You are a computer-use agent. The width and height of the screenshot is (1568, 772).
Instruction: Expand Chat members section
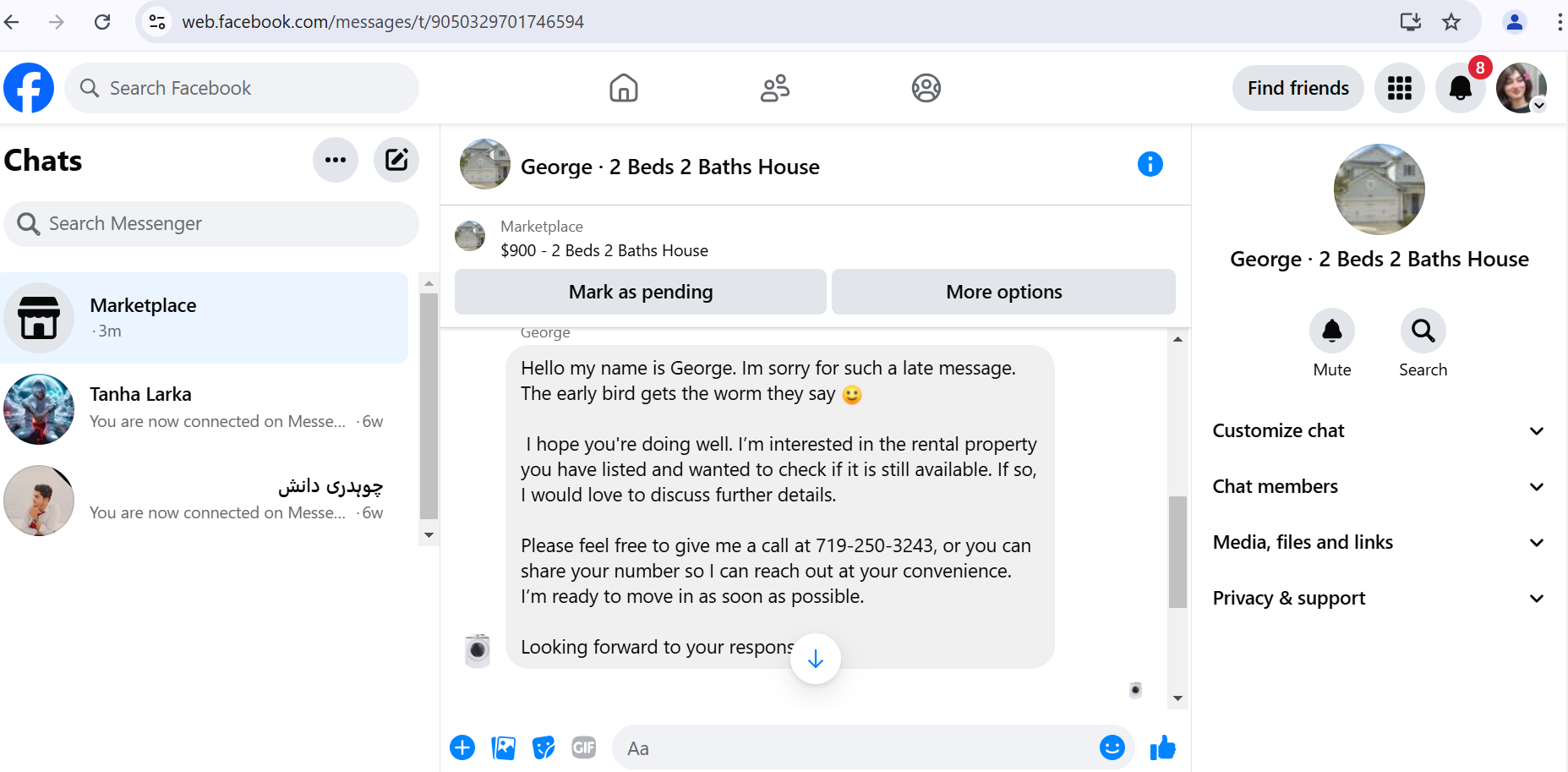point(1379,487)
